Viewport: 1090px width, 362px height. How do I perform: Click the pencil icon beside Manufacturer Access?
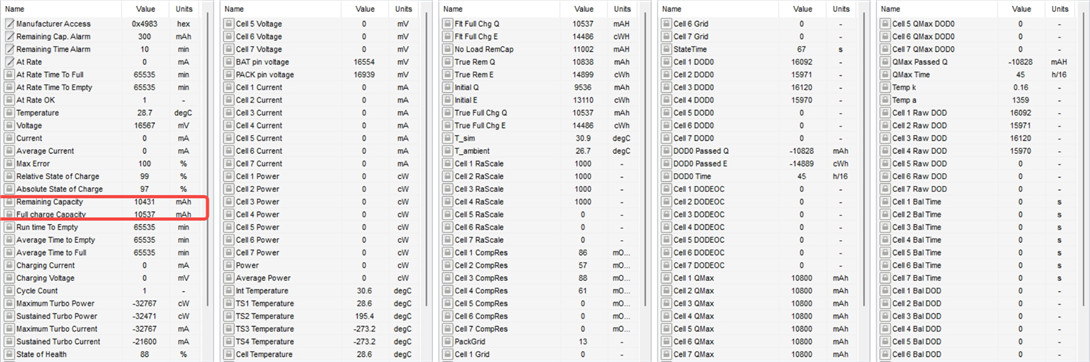click(10, 24)
